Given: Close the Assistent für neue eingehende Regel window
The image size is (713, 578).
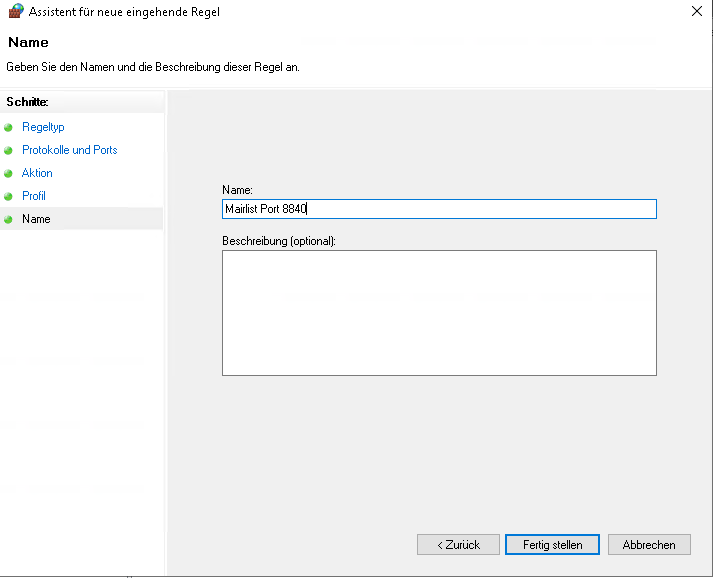Looking at the screenshot, I should coord(697,11).
